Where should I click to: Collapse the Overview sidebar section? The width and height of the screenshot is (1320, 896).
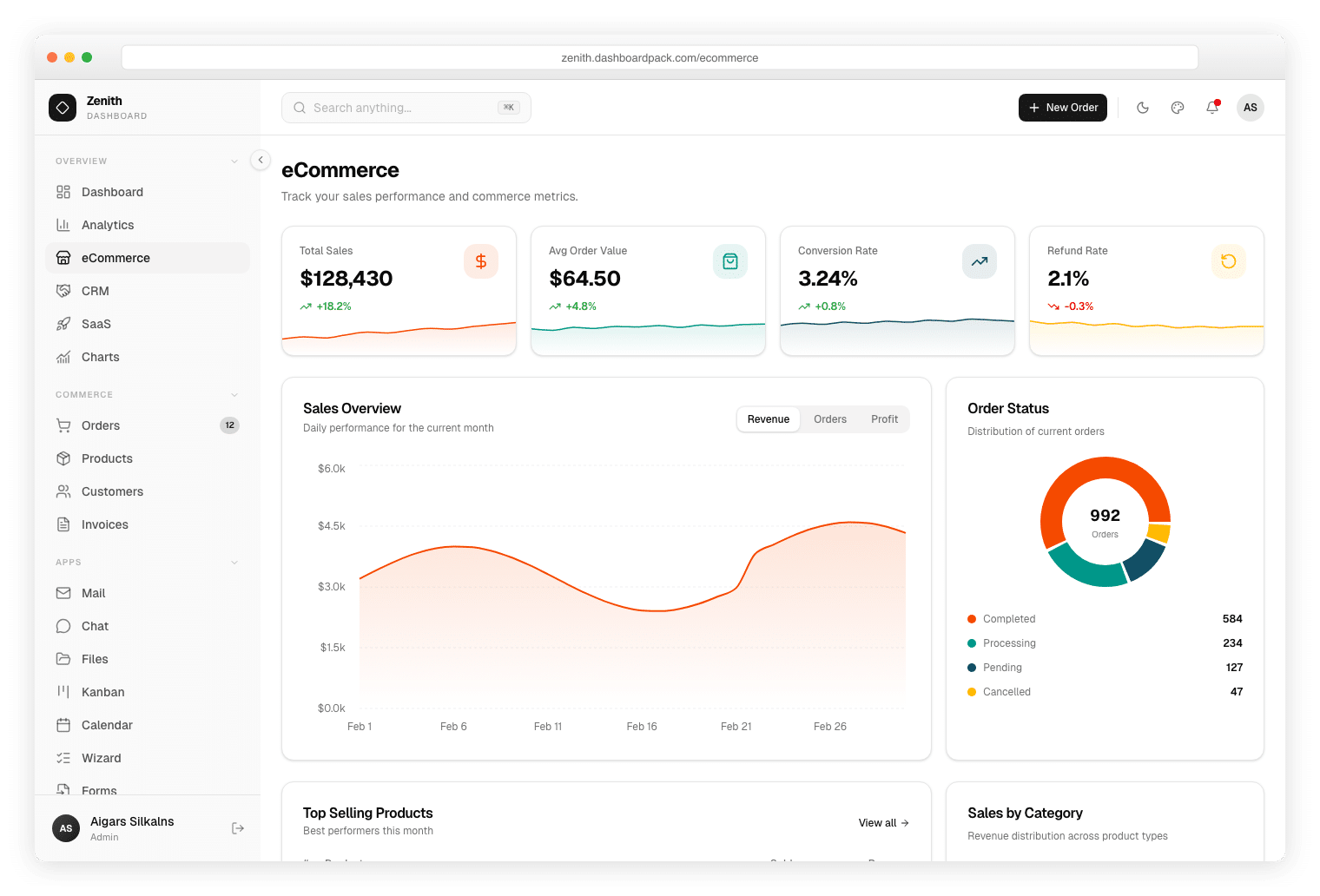(234, 161)
